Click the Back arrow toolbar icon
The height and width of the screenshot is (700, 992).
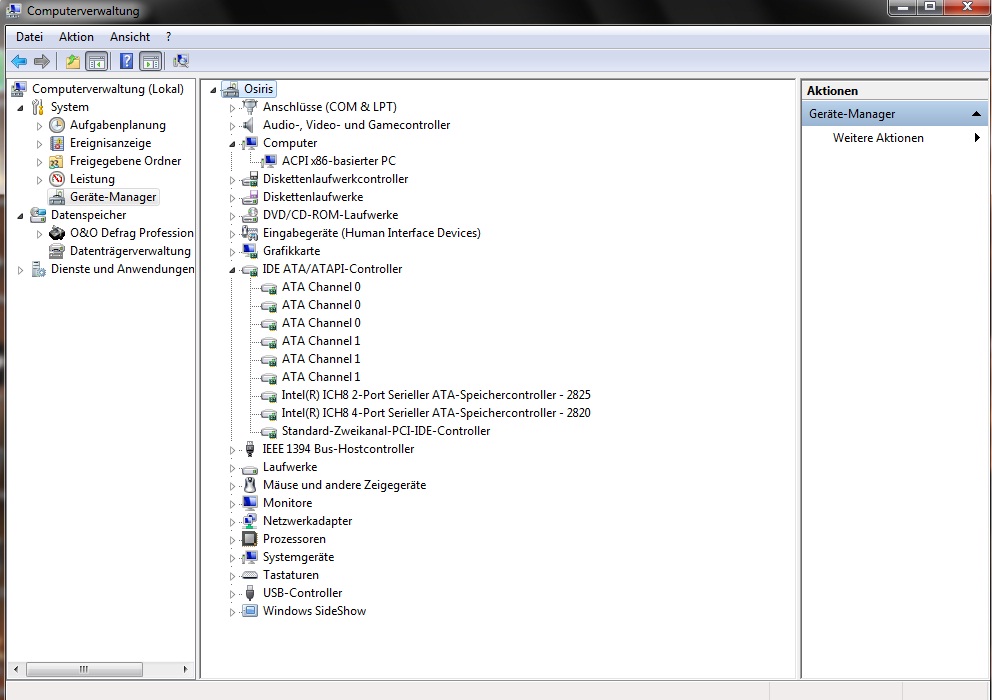click(x=19, y=61)
